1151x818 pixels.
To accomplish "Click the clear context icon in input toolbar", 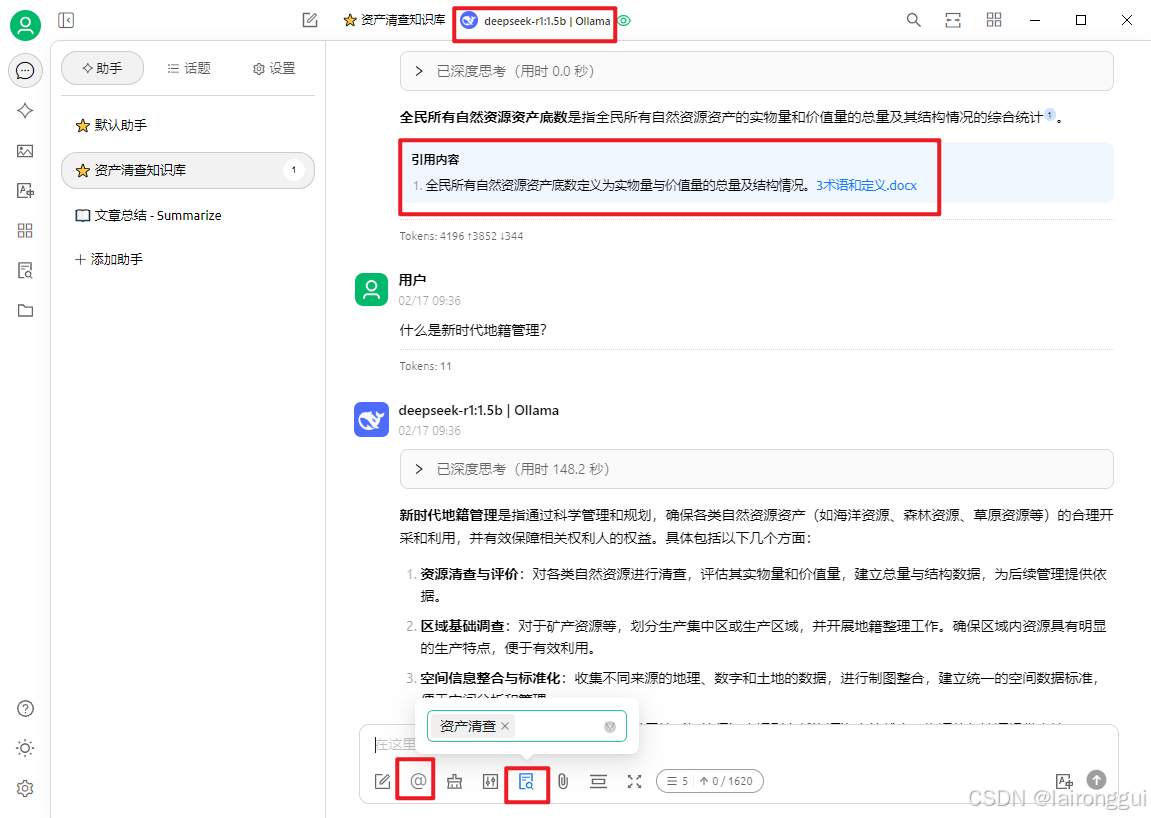I will click(598, 781).
